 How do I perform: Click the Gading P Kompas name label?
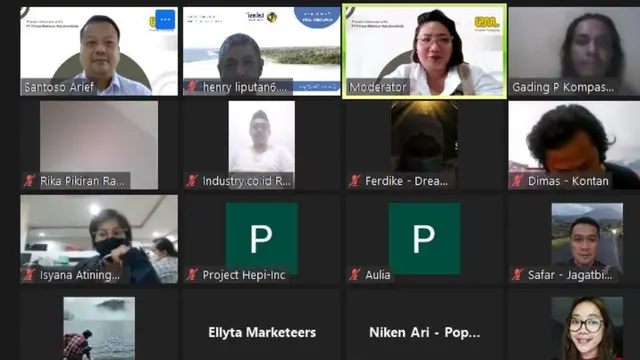(563, 87)
